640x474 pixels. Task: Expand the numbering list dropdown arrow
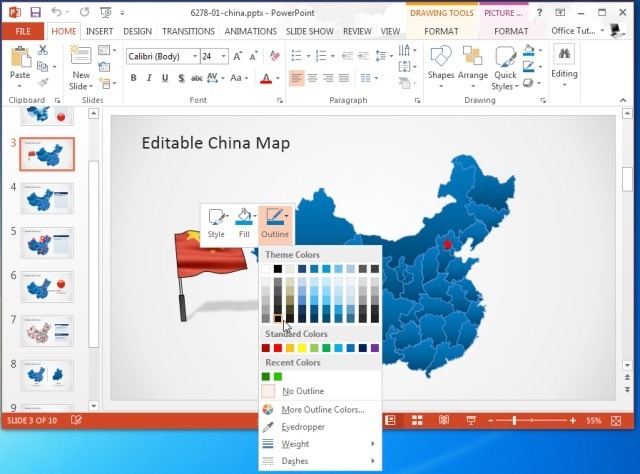(333, 56)
